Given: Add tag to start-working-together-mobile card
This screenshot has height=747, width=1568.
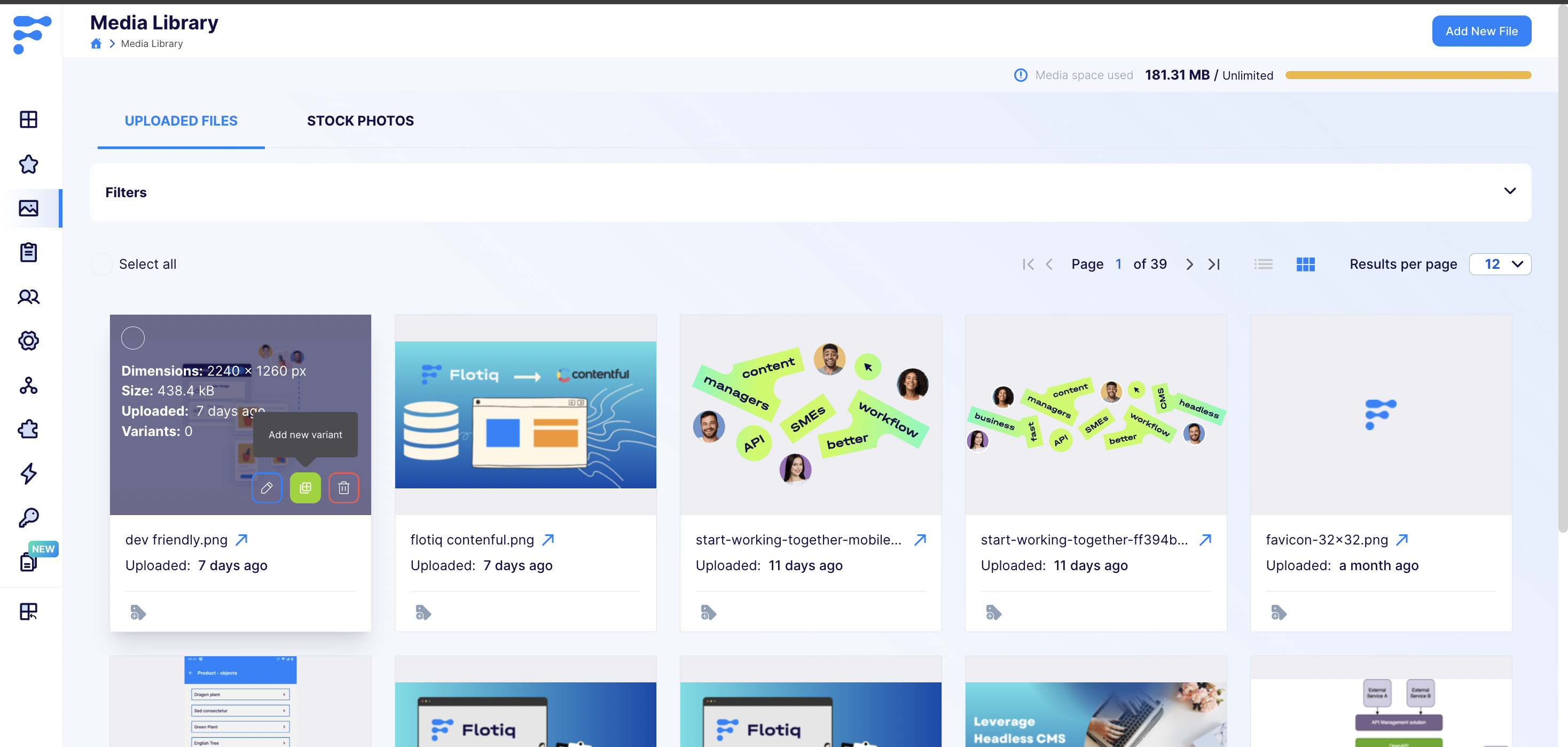Looking at the screenshot, I should click(x=709, y=612).
